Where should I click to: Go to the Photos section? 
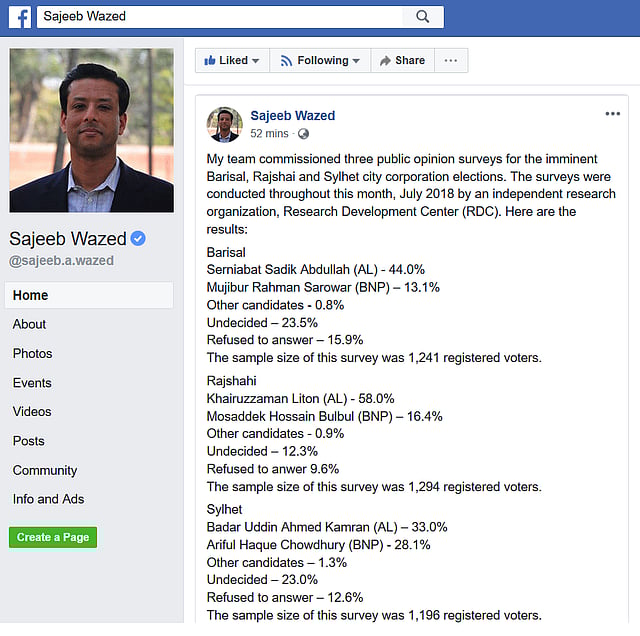pos(33,353)
